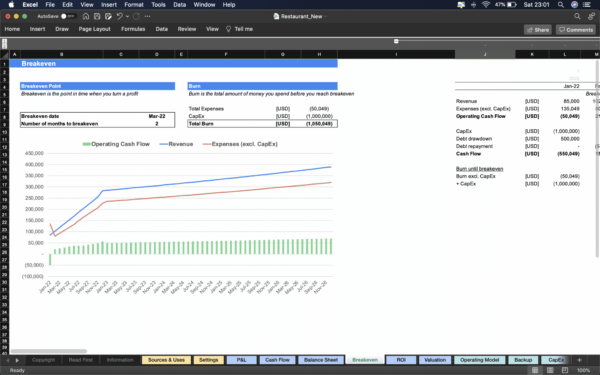600x375 pixels.
Task: Undo the last action
Action: pos(119,16)
